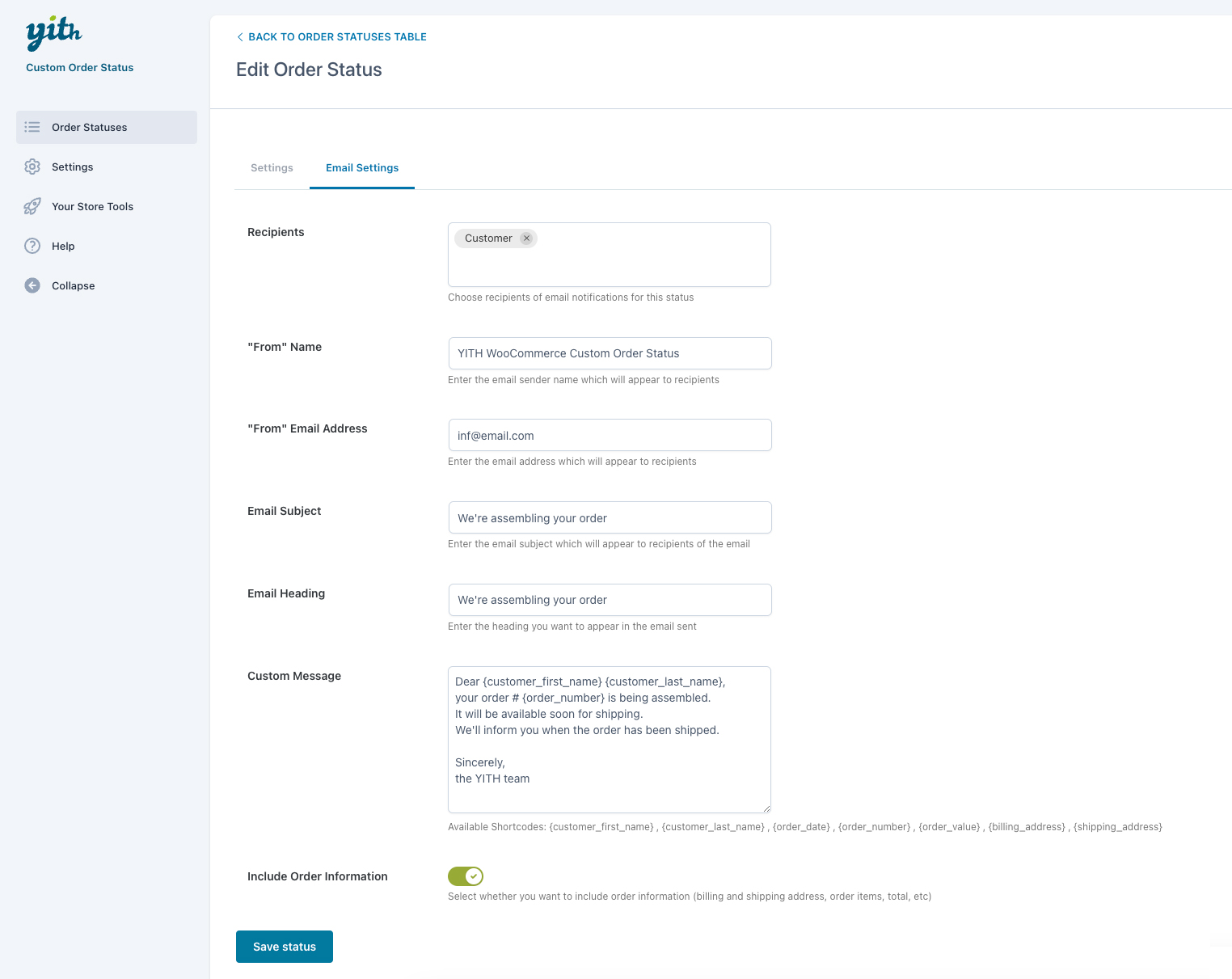The height and width of the screenshot is (979, 1232).
Task: Remove the Customer recipient tag
Action: point(526,238)
